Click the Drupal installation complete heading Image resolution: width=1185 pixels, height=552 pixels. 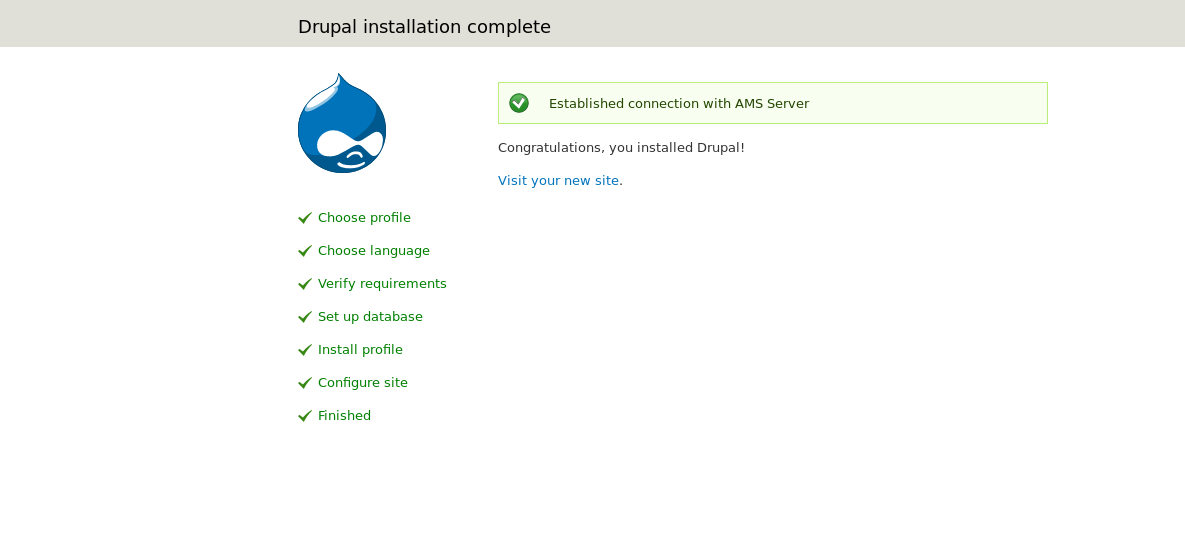(424, 27)
